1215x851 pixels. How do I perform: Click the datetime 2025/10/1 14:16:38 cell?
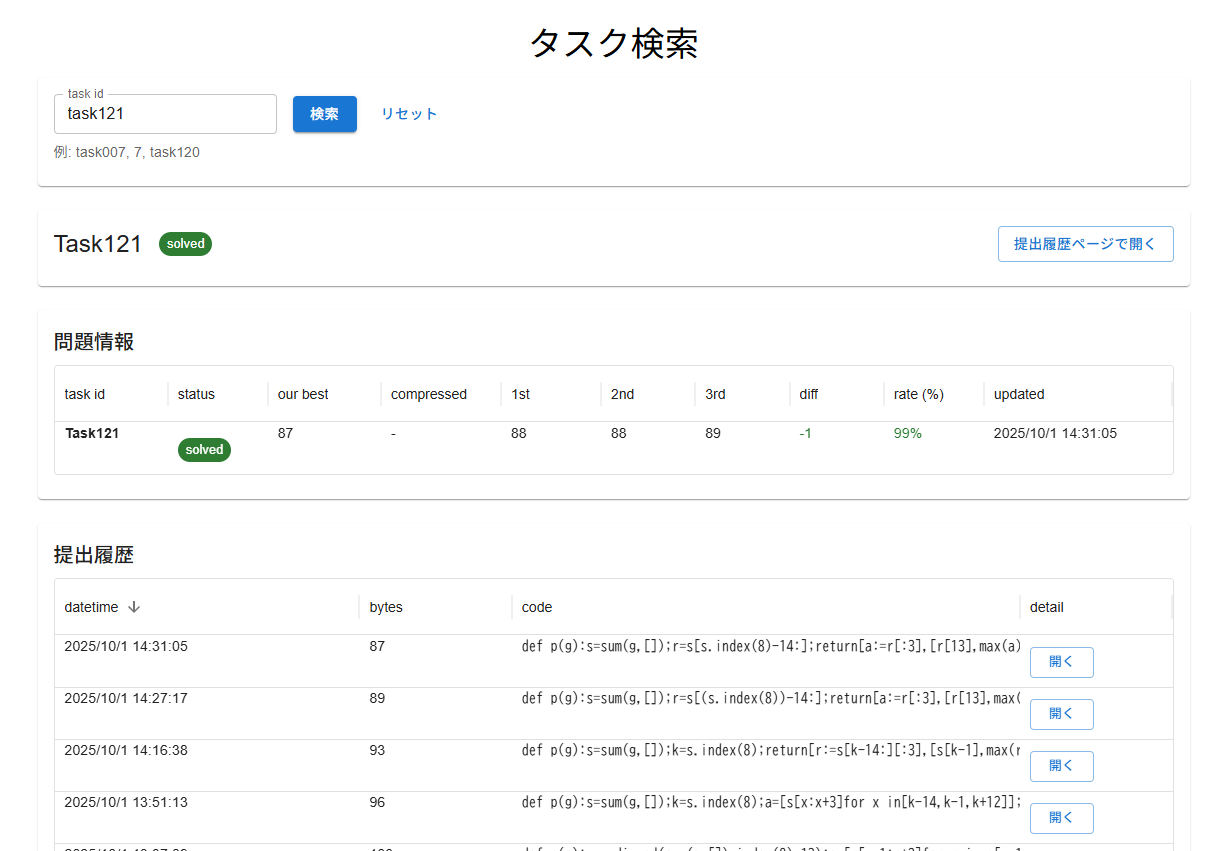pyautogui.click(x=126, y=750)
